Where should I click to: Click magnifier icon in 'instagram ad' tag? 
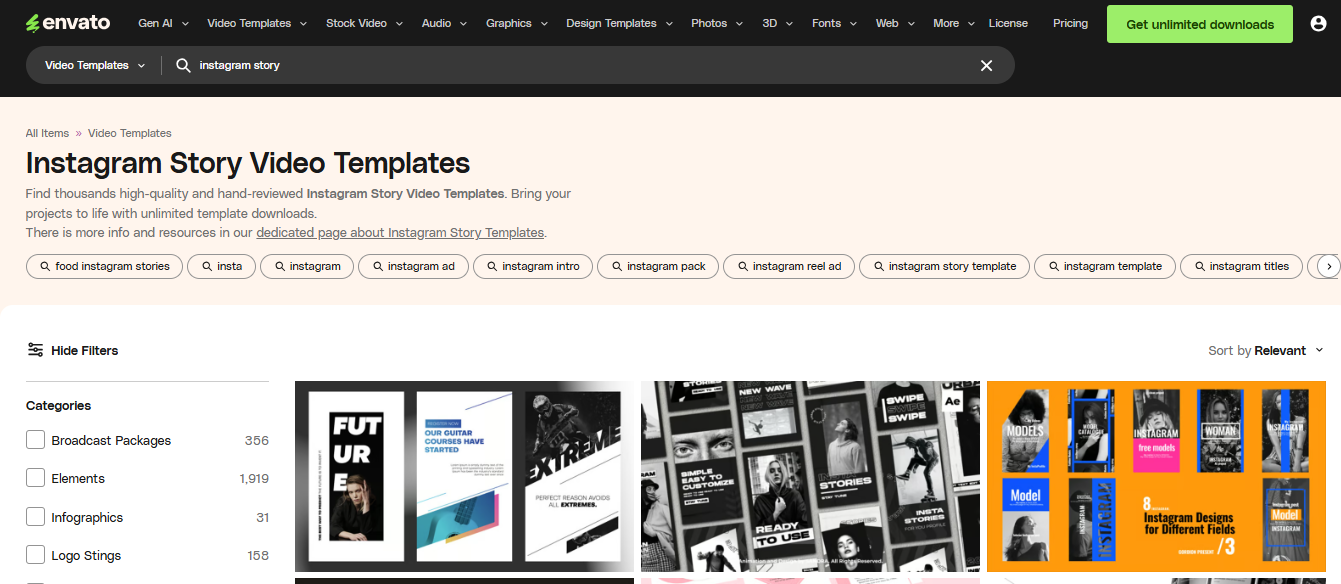[x=378, y=266]
